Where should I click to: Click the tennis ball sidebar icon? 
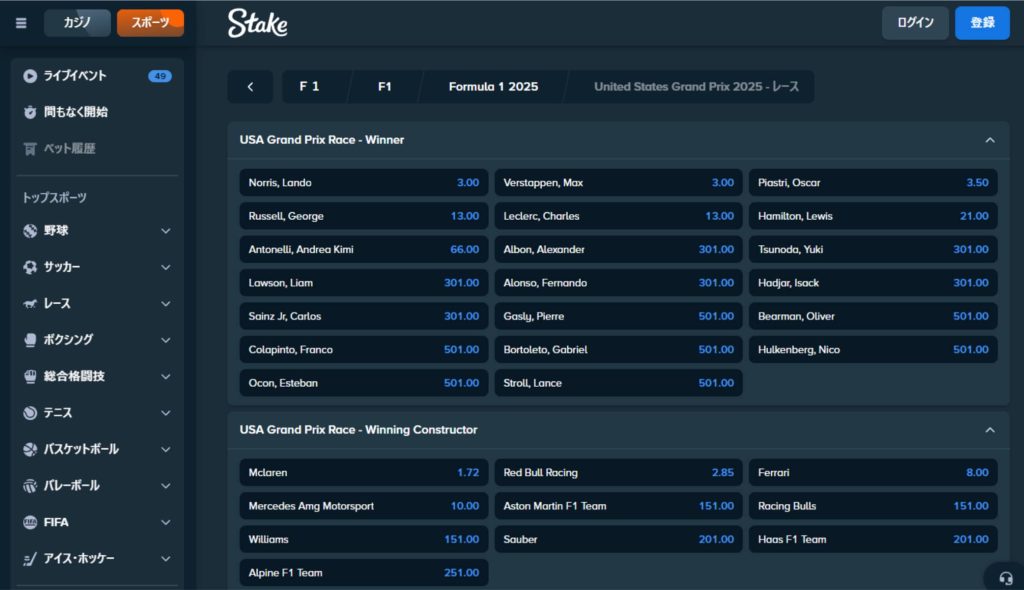[x=30, y=413]
